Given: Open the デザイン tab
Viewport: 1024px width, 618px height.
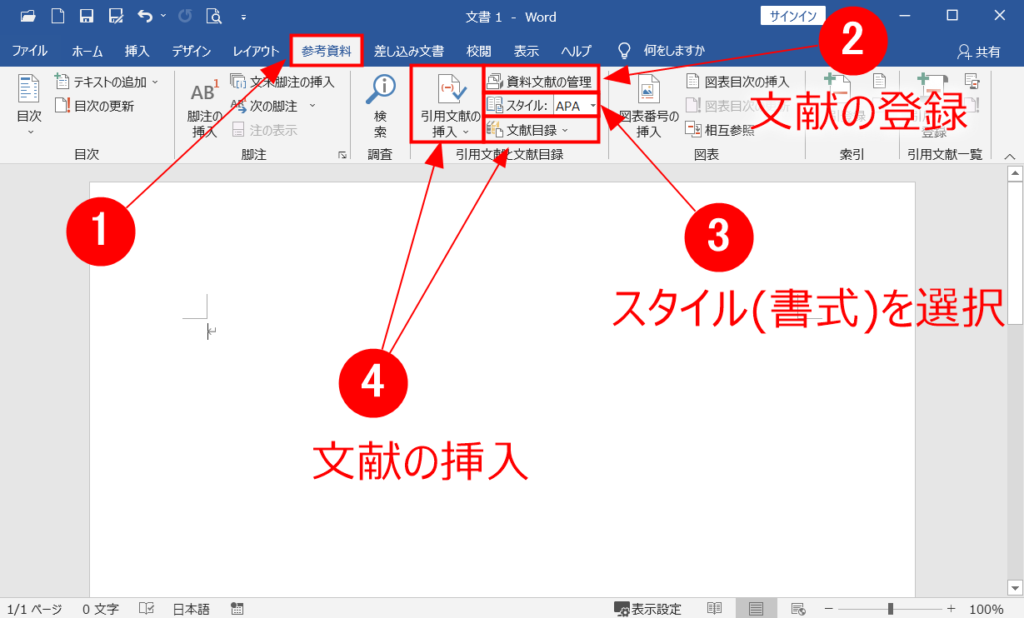Looking at the screenshot, I should tap(191, 51).
